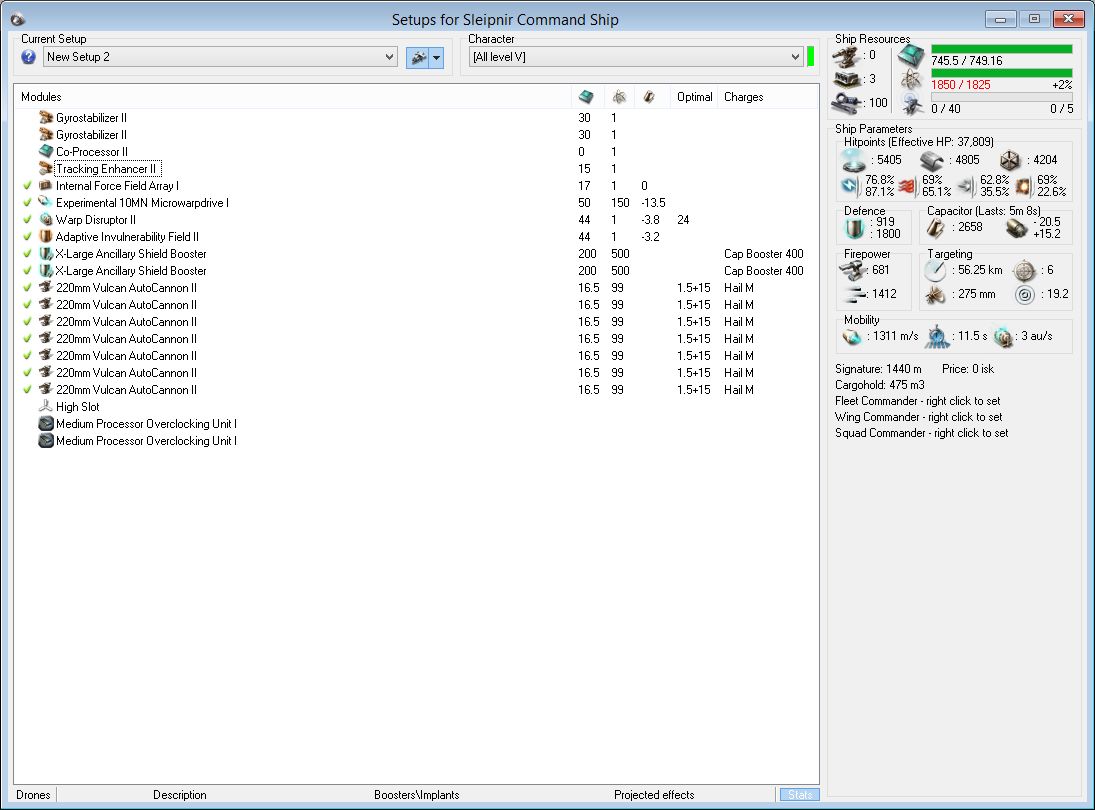1095x810 pixels.
Task: Click the capacitor column header icon
Action: click(649, 97)
